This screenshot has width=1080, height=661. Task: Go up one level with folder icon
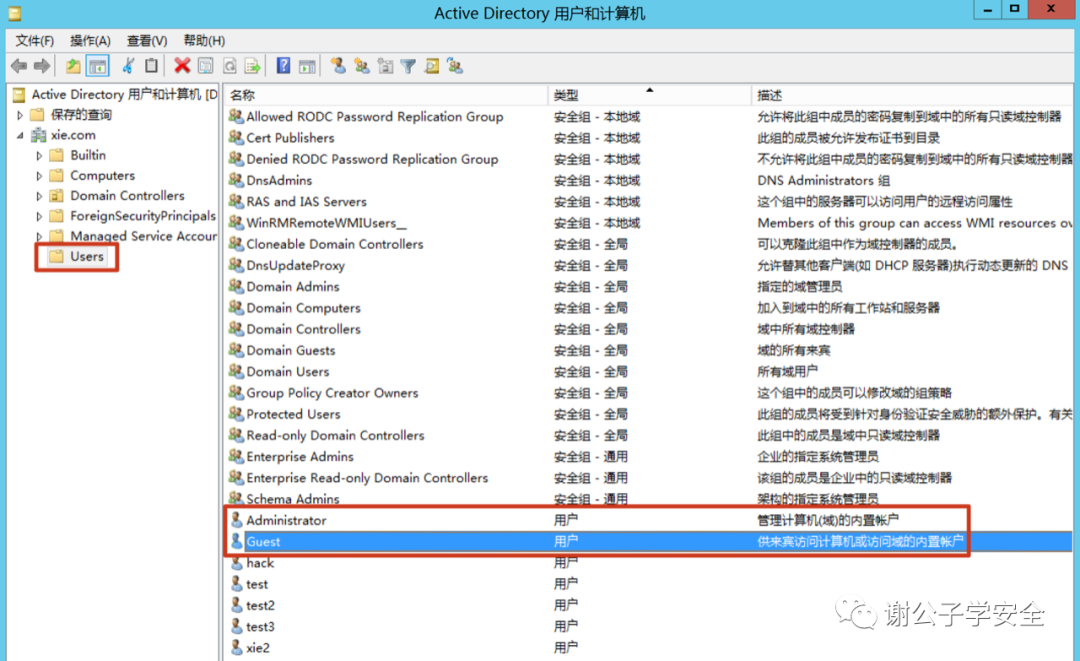coord(73,66)
